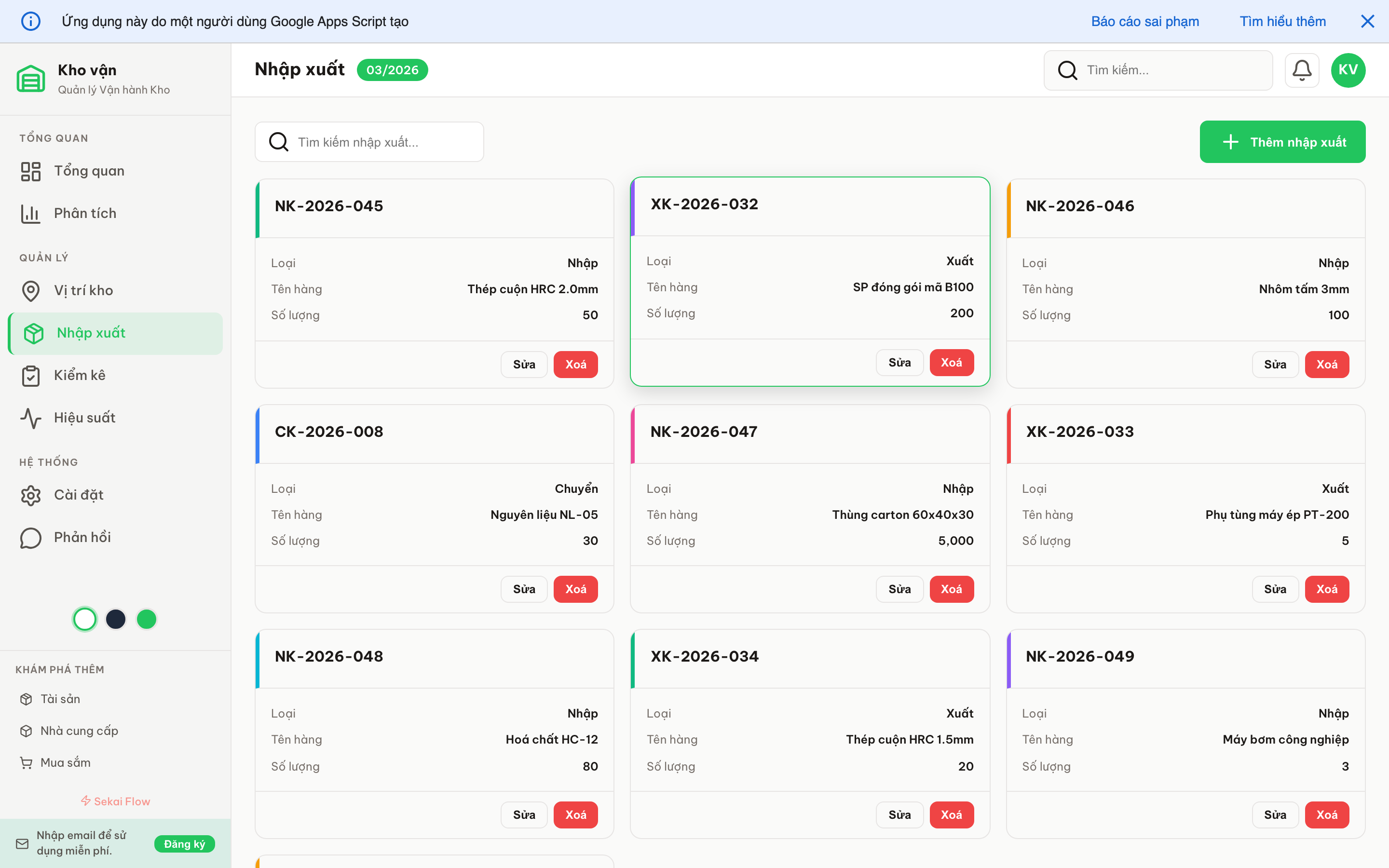Open the Cài đặt gear icon

(x=31, y=495)
